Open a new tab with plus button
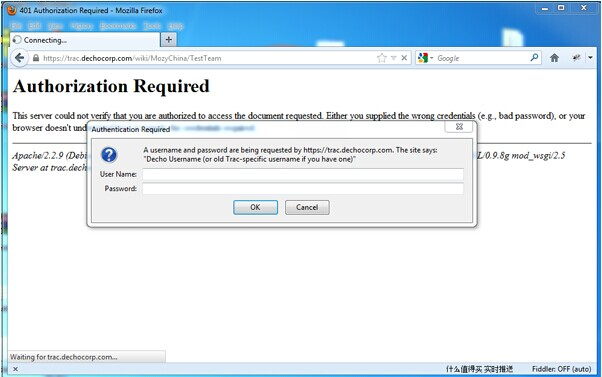Image resolution: width=602 pixels, height=377 pixels. coord(169,39)
